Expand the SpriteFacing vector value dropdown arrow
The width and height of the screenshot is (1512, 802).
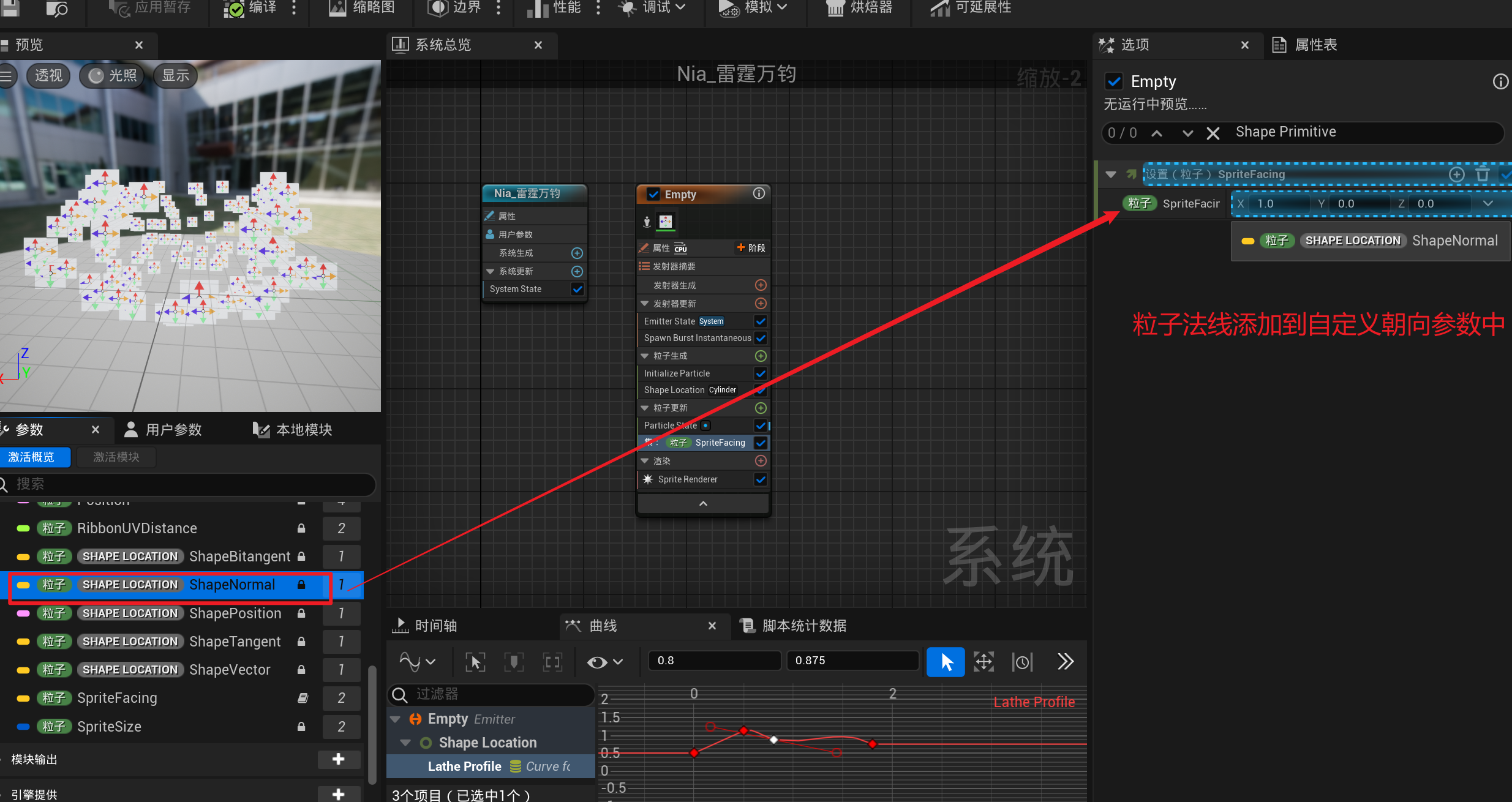1488,204
